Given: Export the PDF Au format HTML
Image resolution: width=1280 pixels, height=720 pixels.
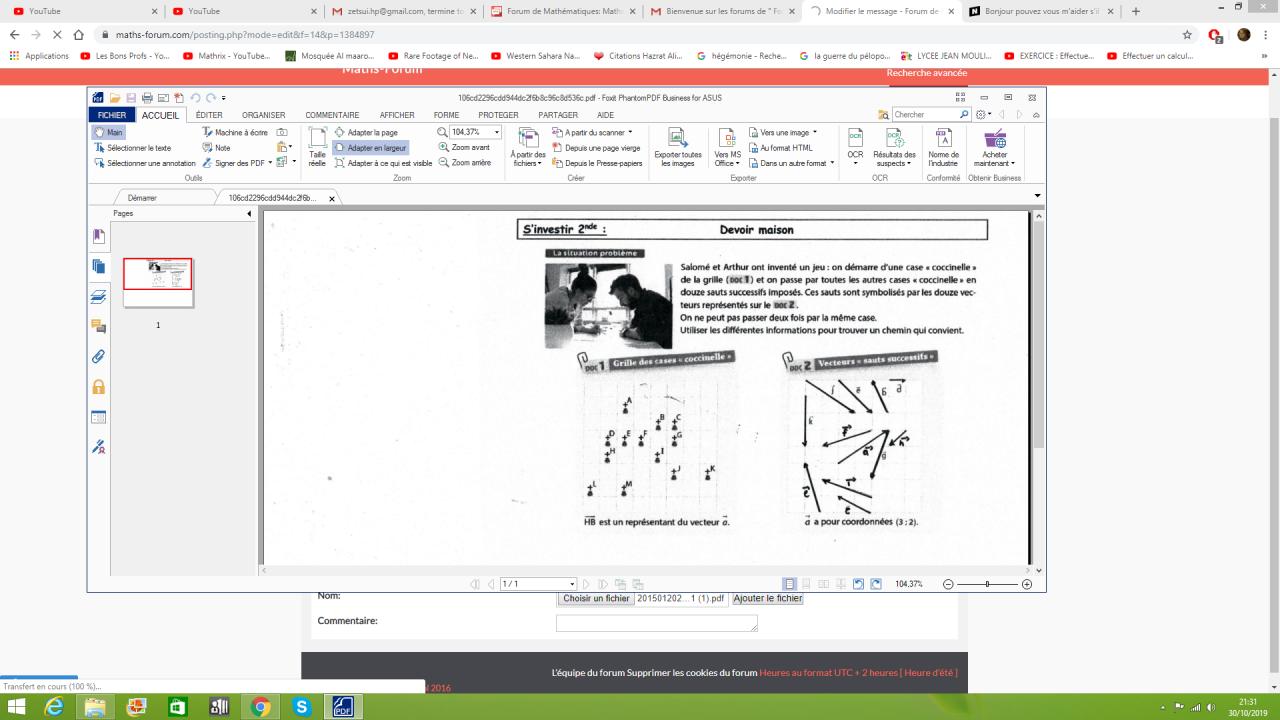Looking at the screenshot, I should (780, 147).
